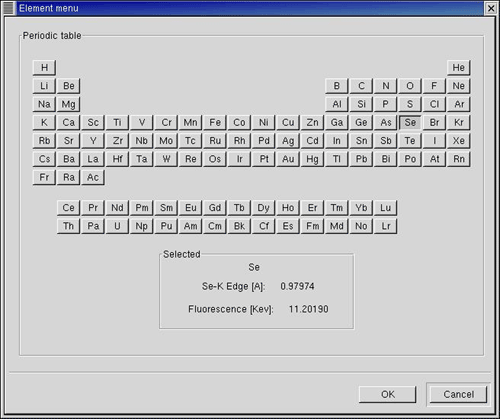Pick the Au element button

[x=288, y=159]
